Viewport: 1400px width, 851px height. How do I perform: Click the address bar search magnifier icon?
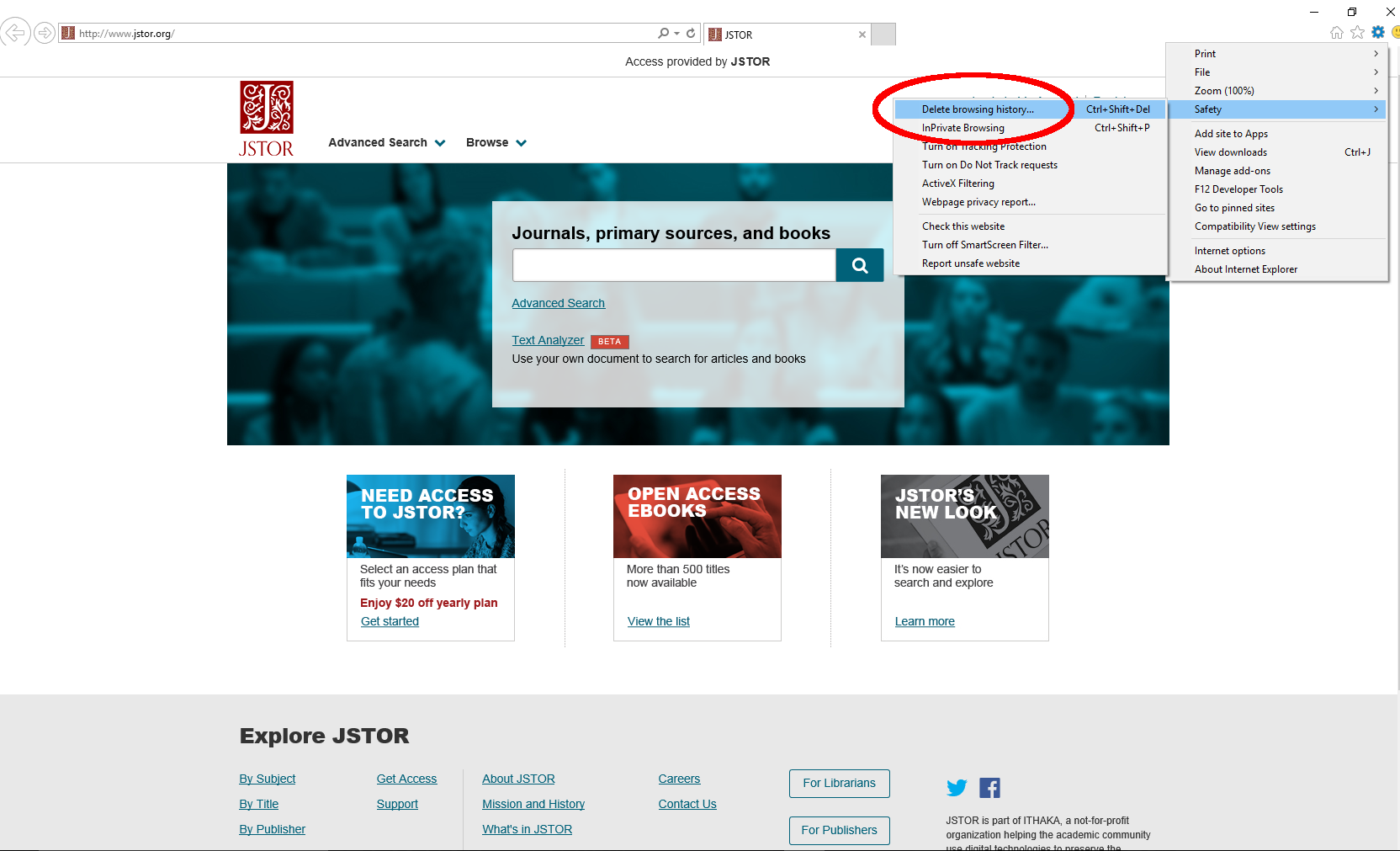[664, 33]
